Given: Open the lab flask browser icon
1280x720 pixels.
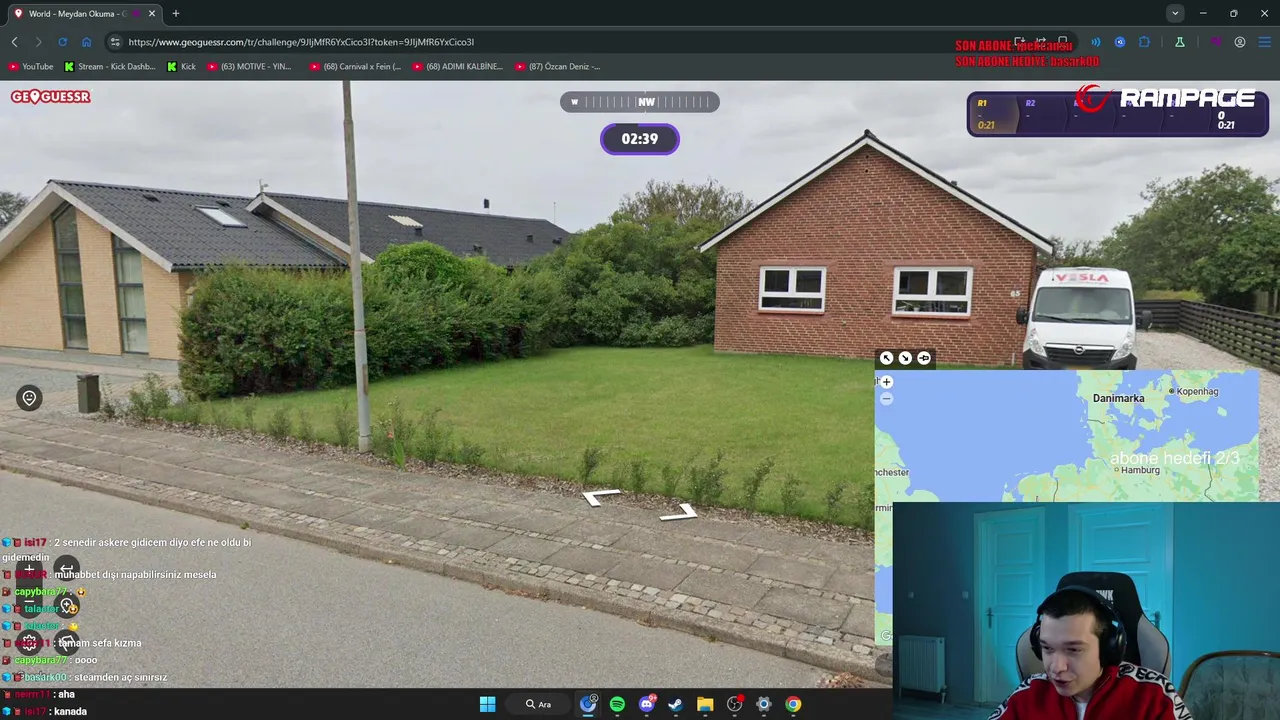Looking at the screenshot, I should click(x=1180, y=42).
